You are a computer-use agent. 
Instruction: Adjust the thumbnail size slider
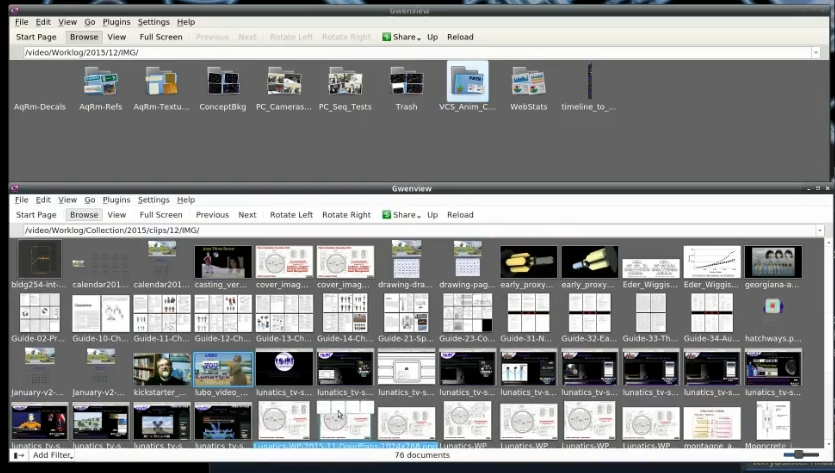tap(799, 455)
